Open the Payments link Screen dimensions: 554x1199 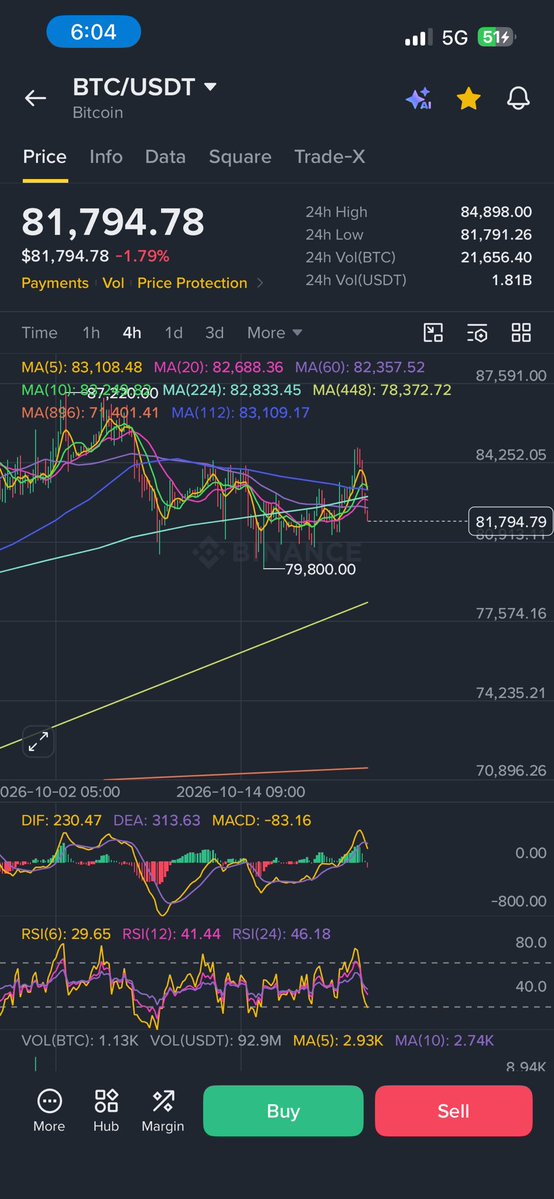(55, 283)
